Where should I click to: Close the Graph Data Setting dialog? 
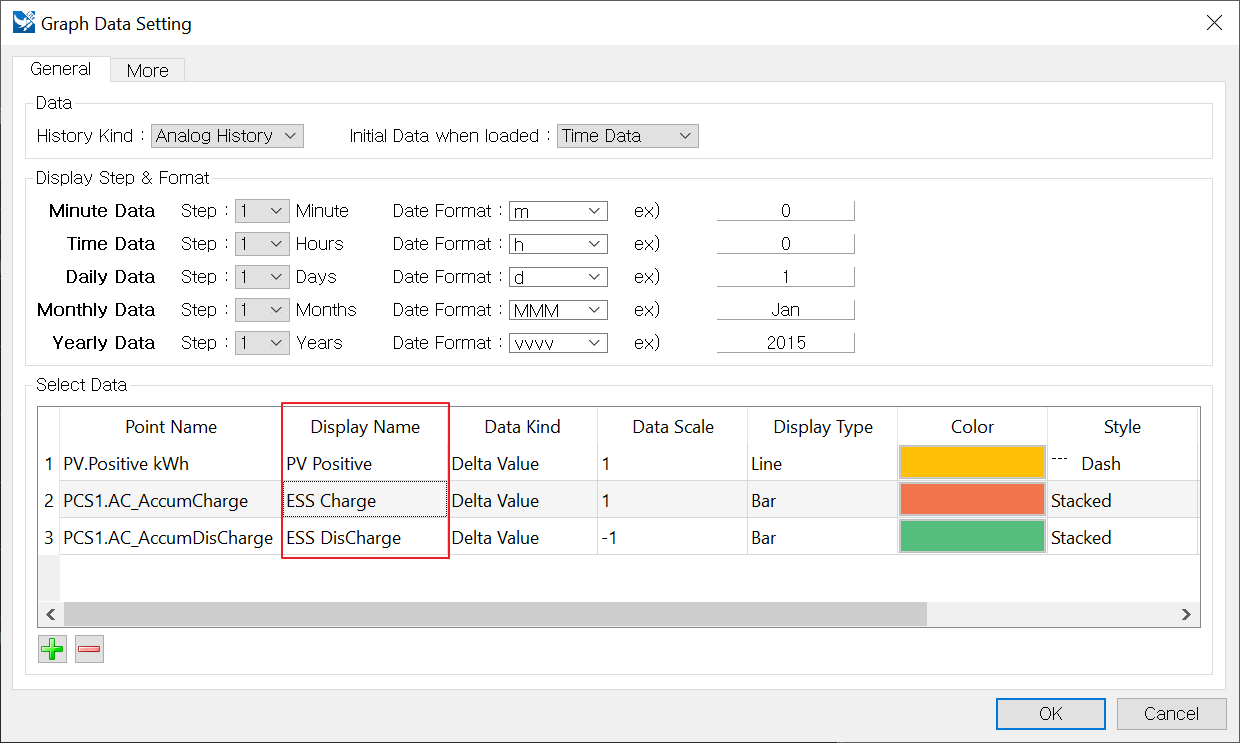coord(1214,23)
